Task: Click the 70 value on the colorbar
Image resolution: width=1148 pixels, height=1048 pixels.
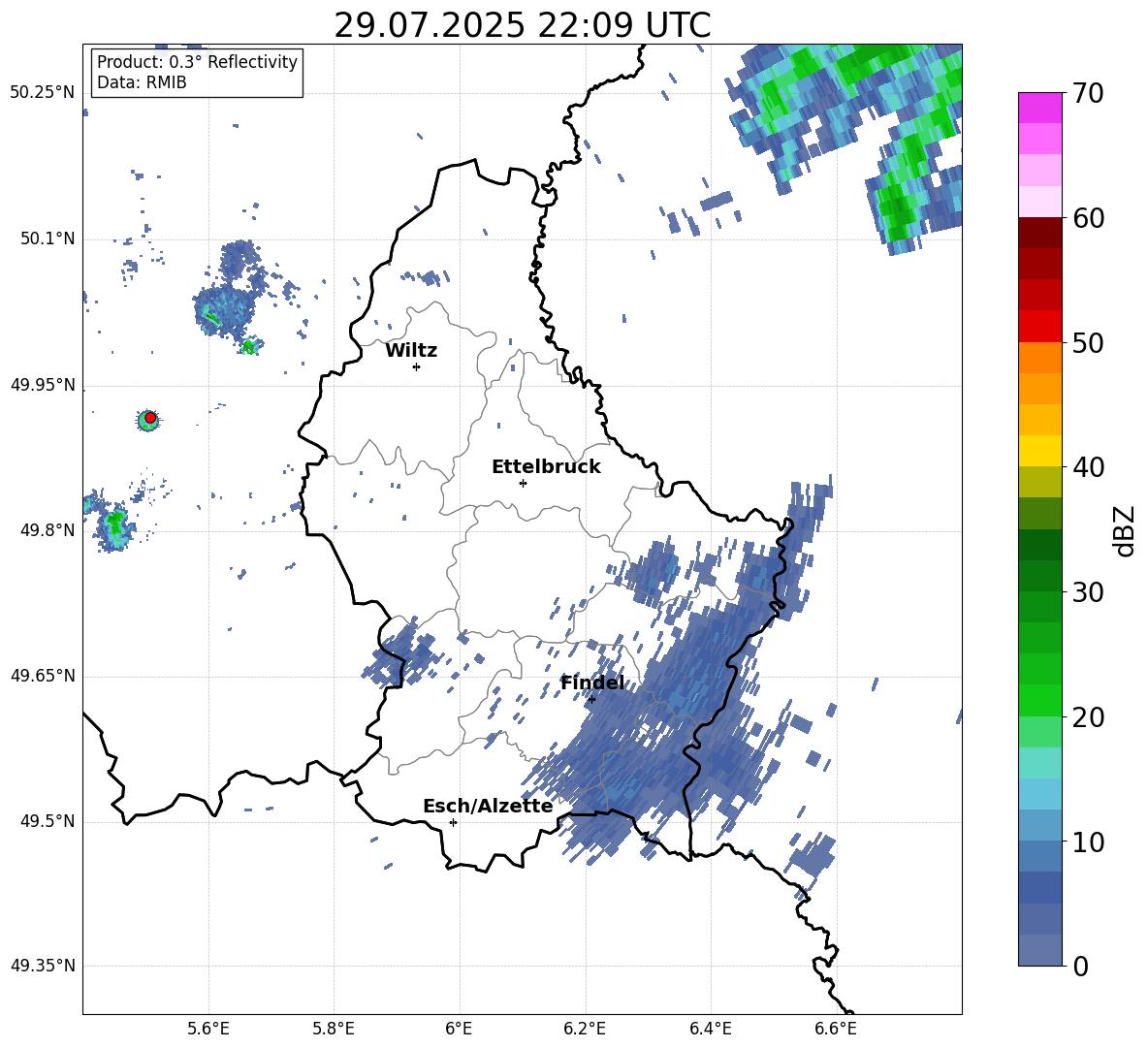Action: pos(1088,94)
